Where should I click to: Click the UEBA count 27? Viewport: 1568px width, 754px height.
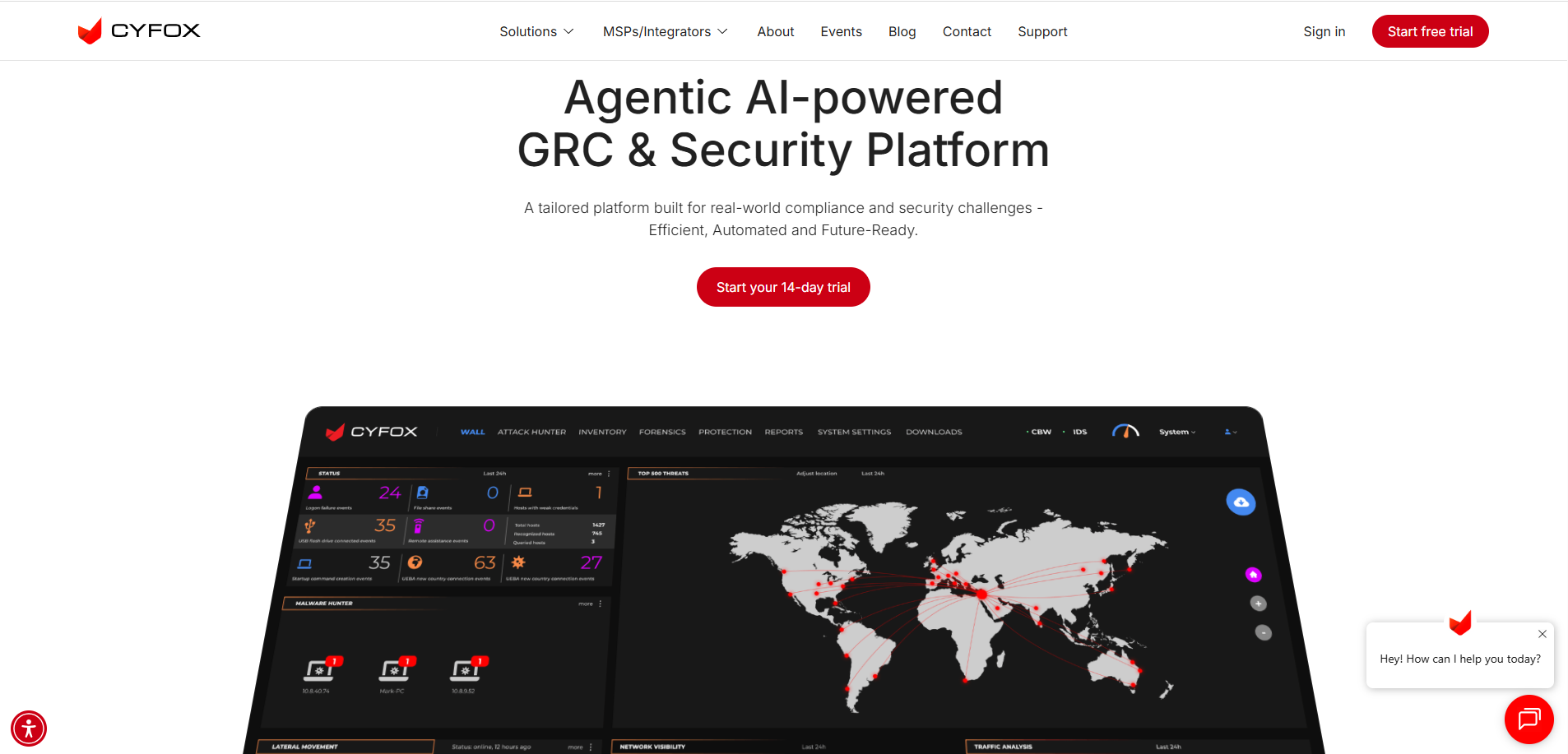click(x=591, y=562)
